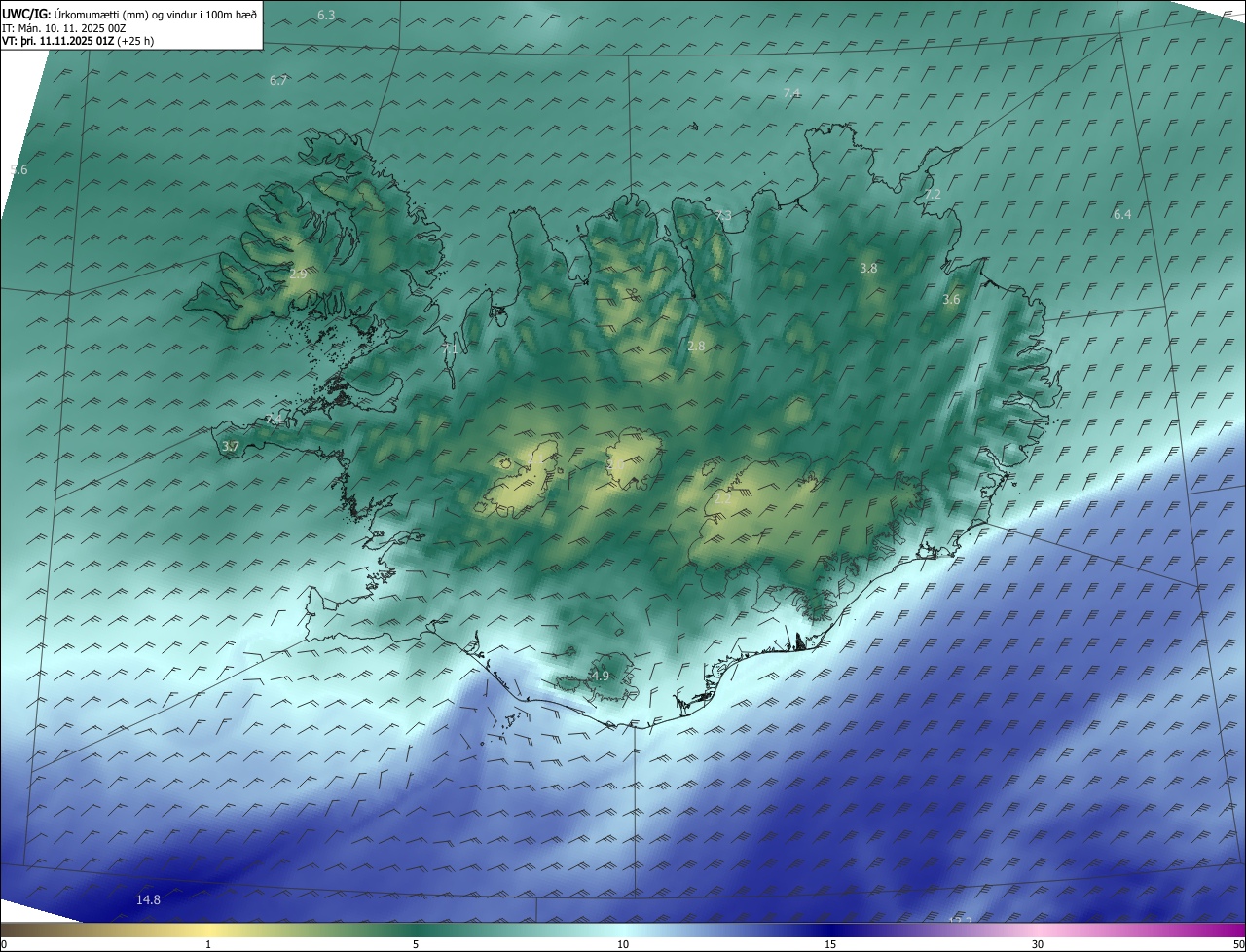Click the value 7.2 on the map
The image size is (1246, 952).
pos(933,195)
